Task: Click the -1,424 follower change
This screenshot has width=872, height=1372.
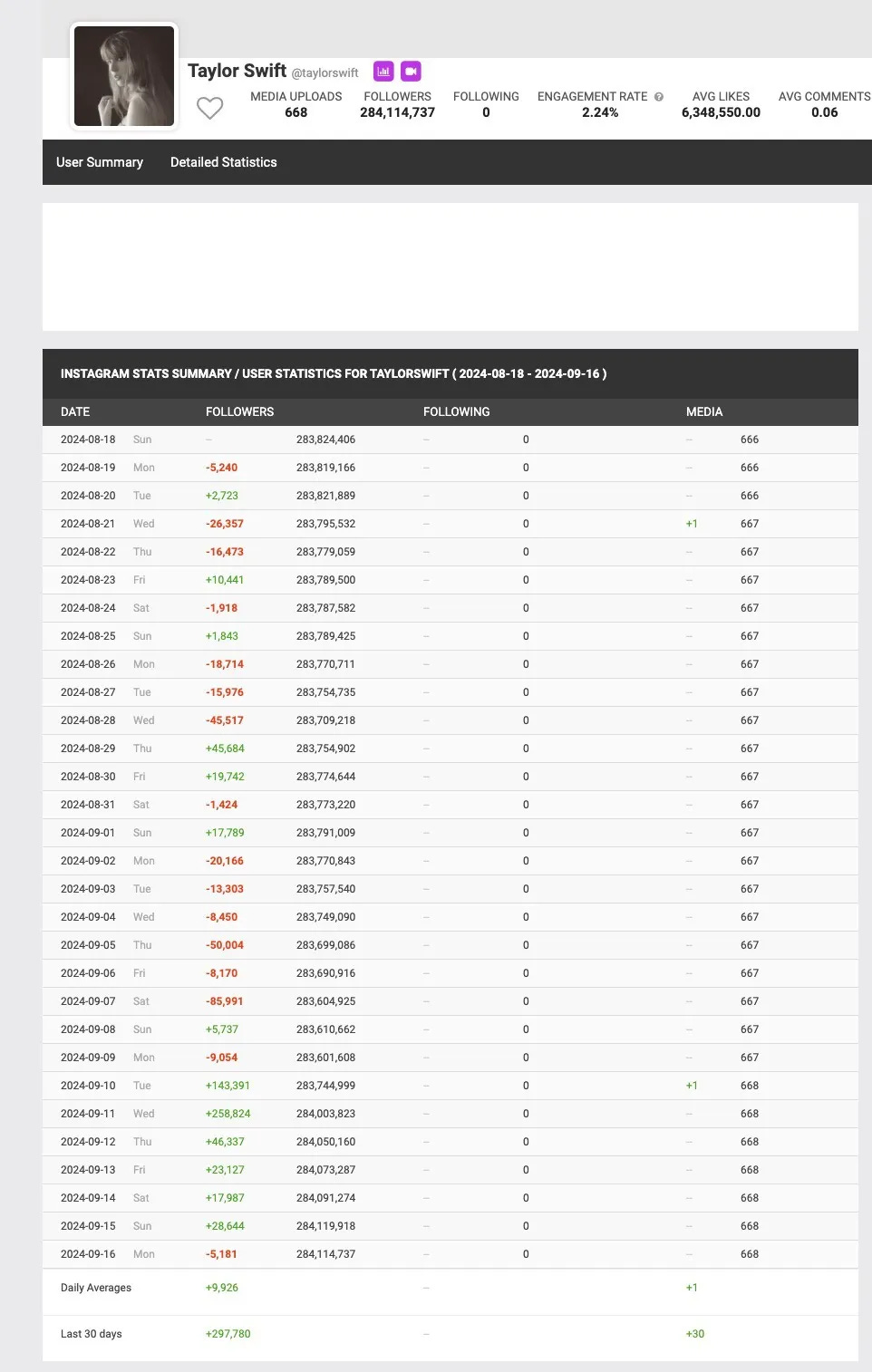Action: click(221, 805)
